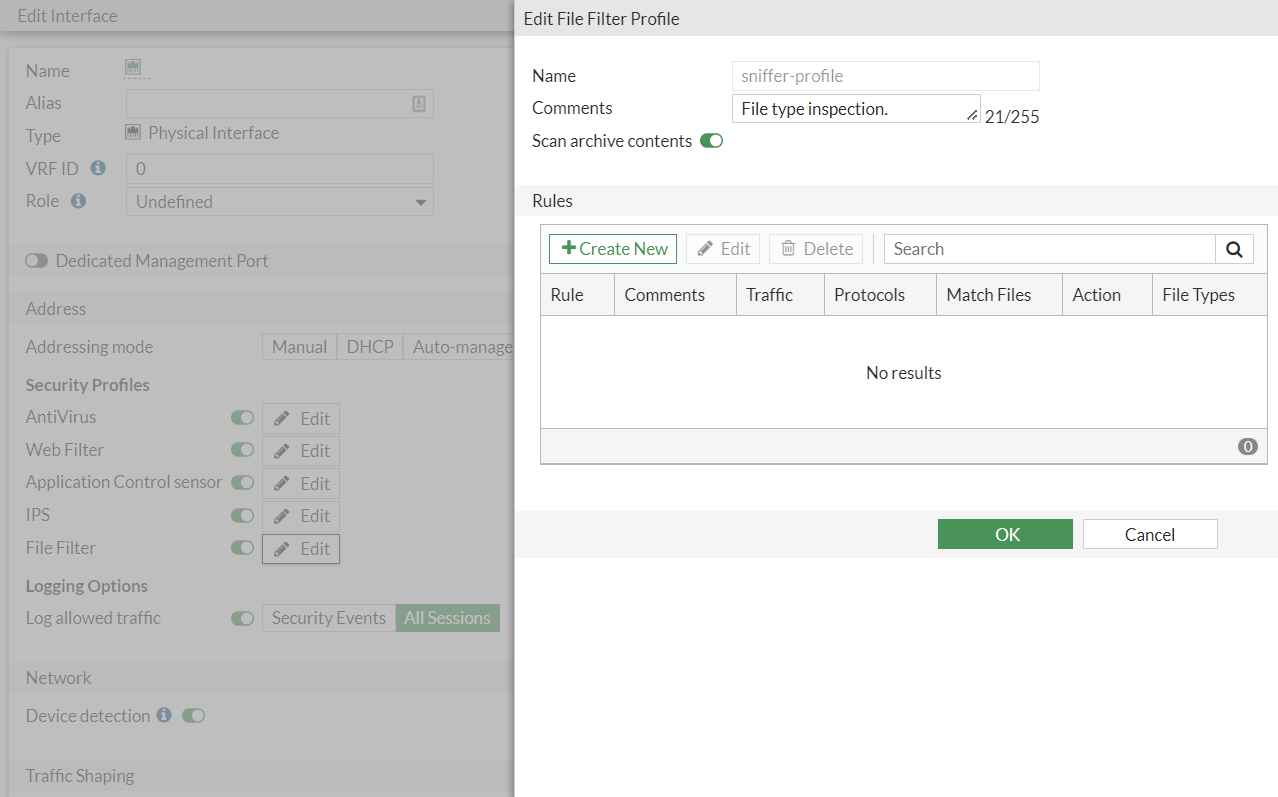Click the VRF ID info icon
Screen dimensions: 1278x797
(98, 168)
